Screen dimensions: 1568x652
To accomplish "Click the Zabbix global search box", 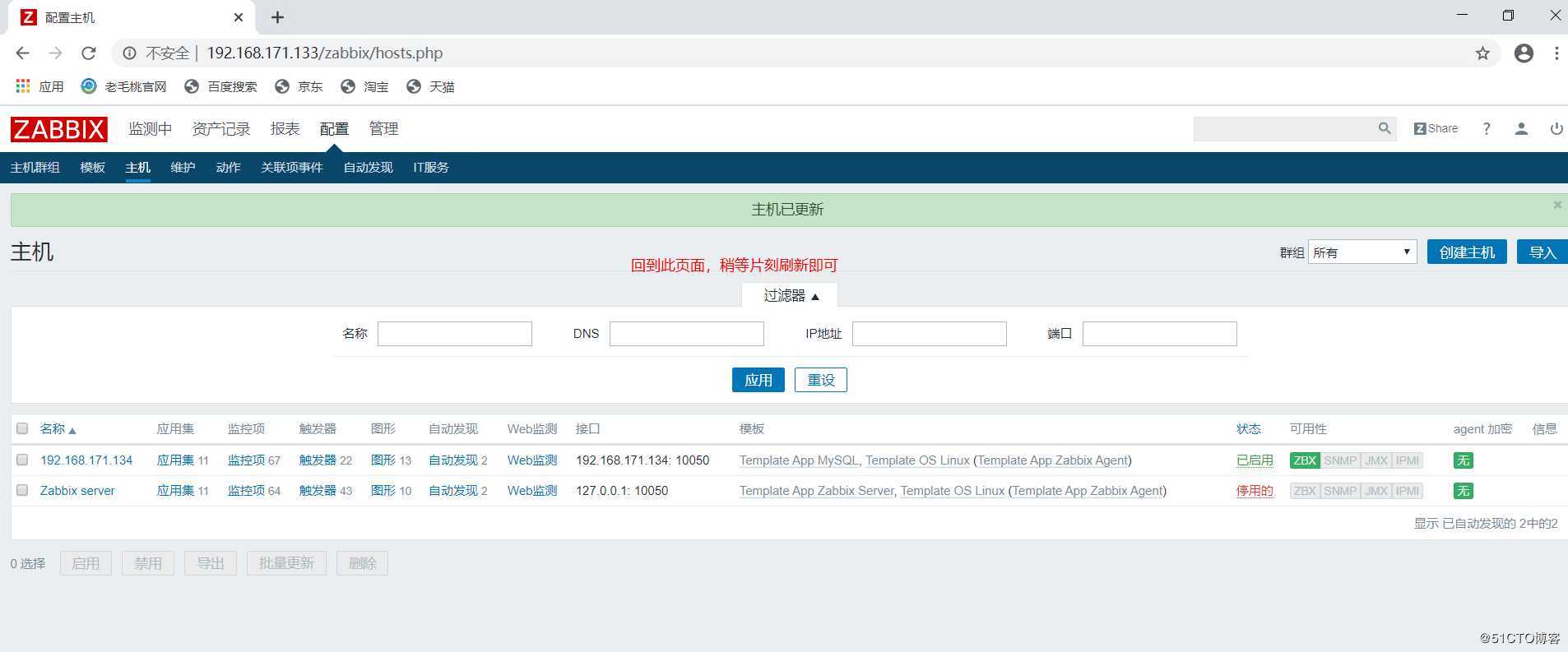I will click(1284, 128).
